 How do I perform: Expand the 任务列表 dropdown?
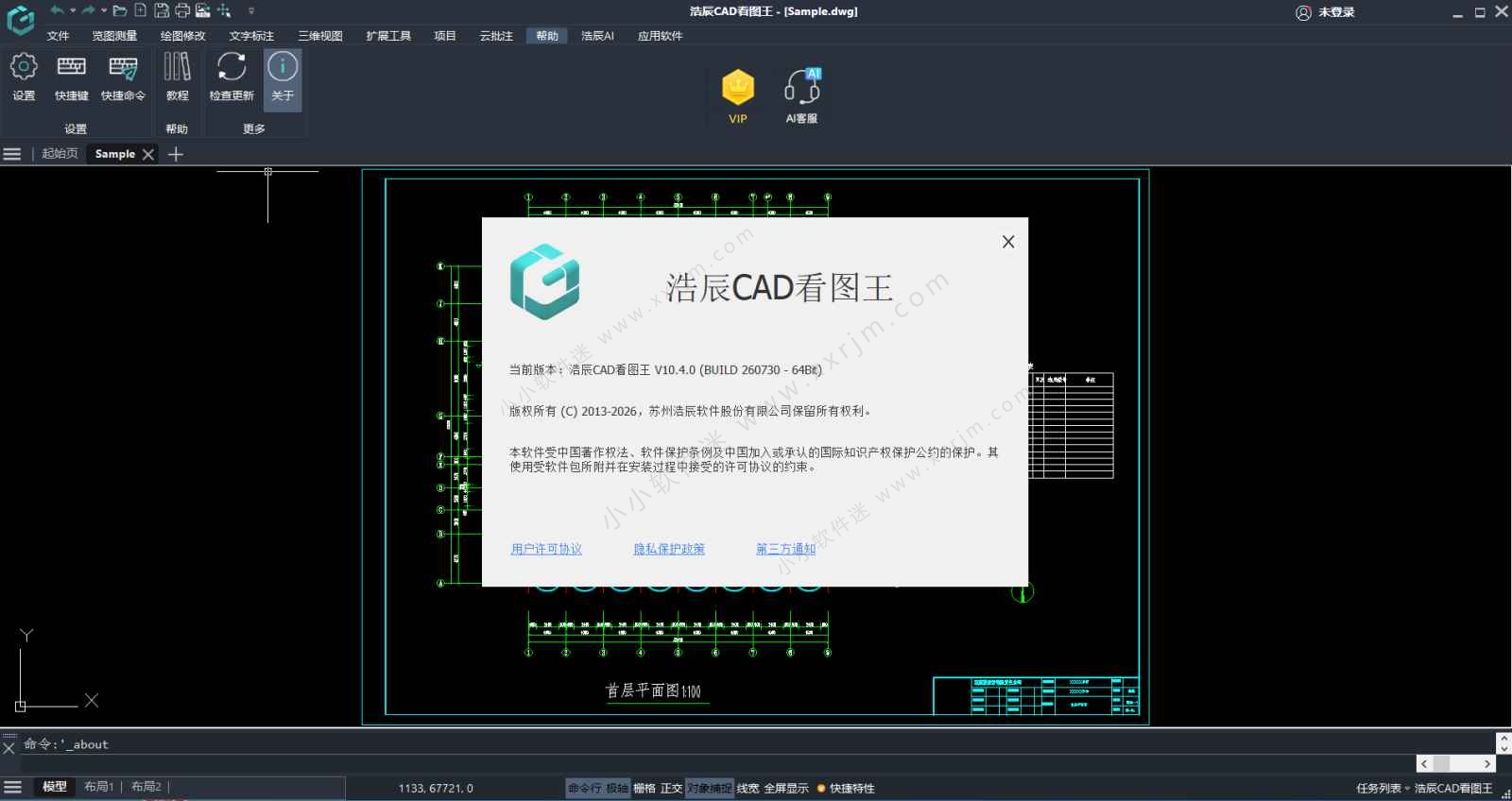coord(1383,788)
